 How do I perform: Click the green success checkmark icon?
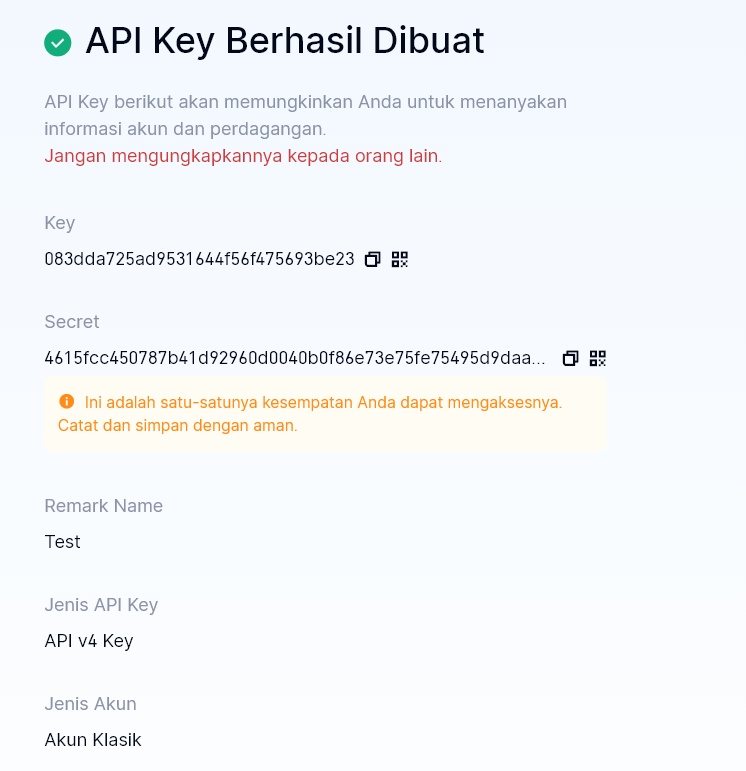(58, 42)
